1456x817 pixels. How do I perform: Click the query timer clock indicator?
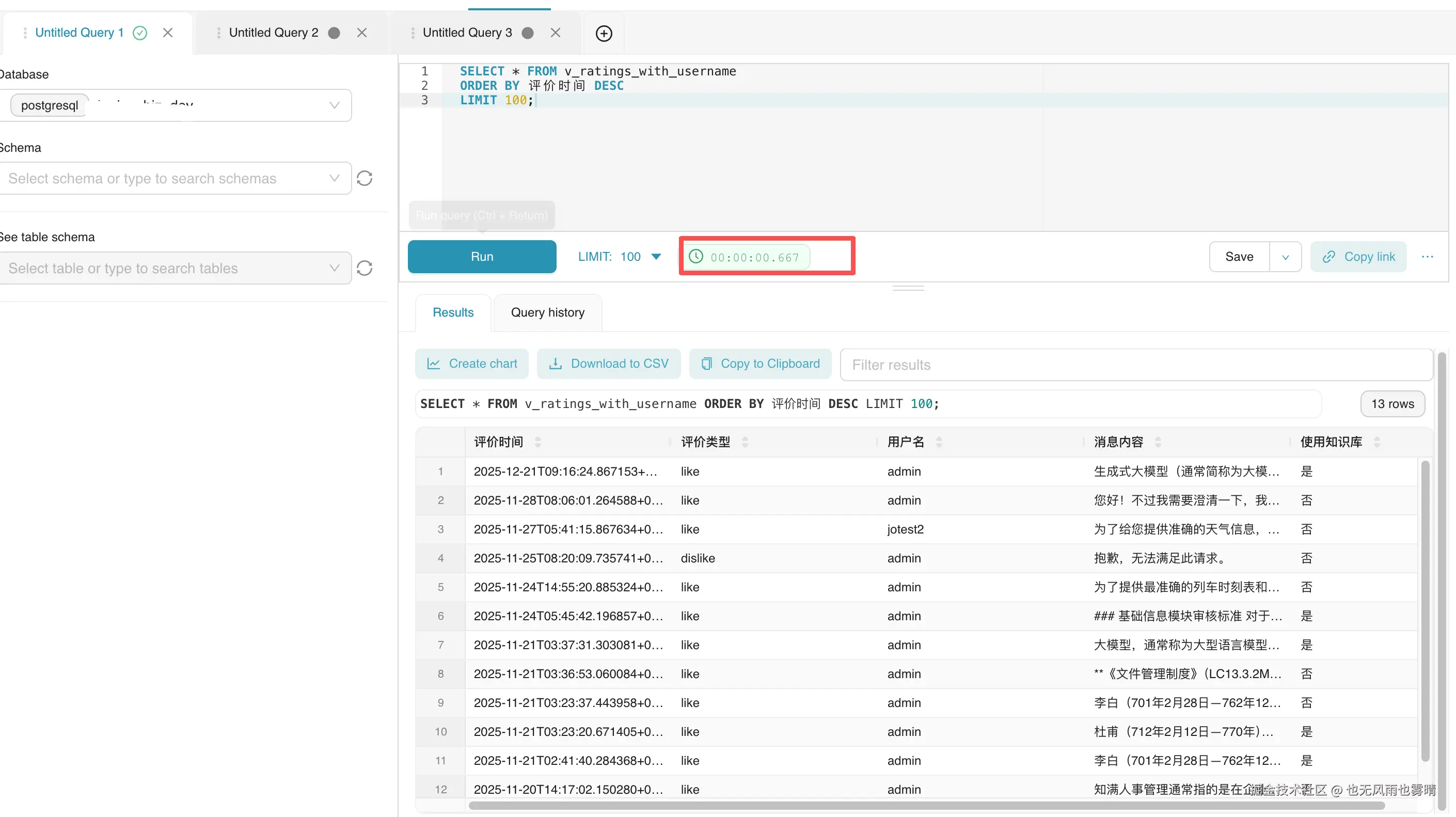[696, 257]
